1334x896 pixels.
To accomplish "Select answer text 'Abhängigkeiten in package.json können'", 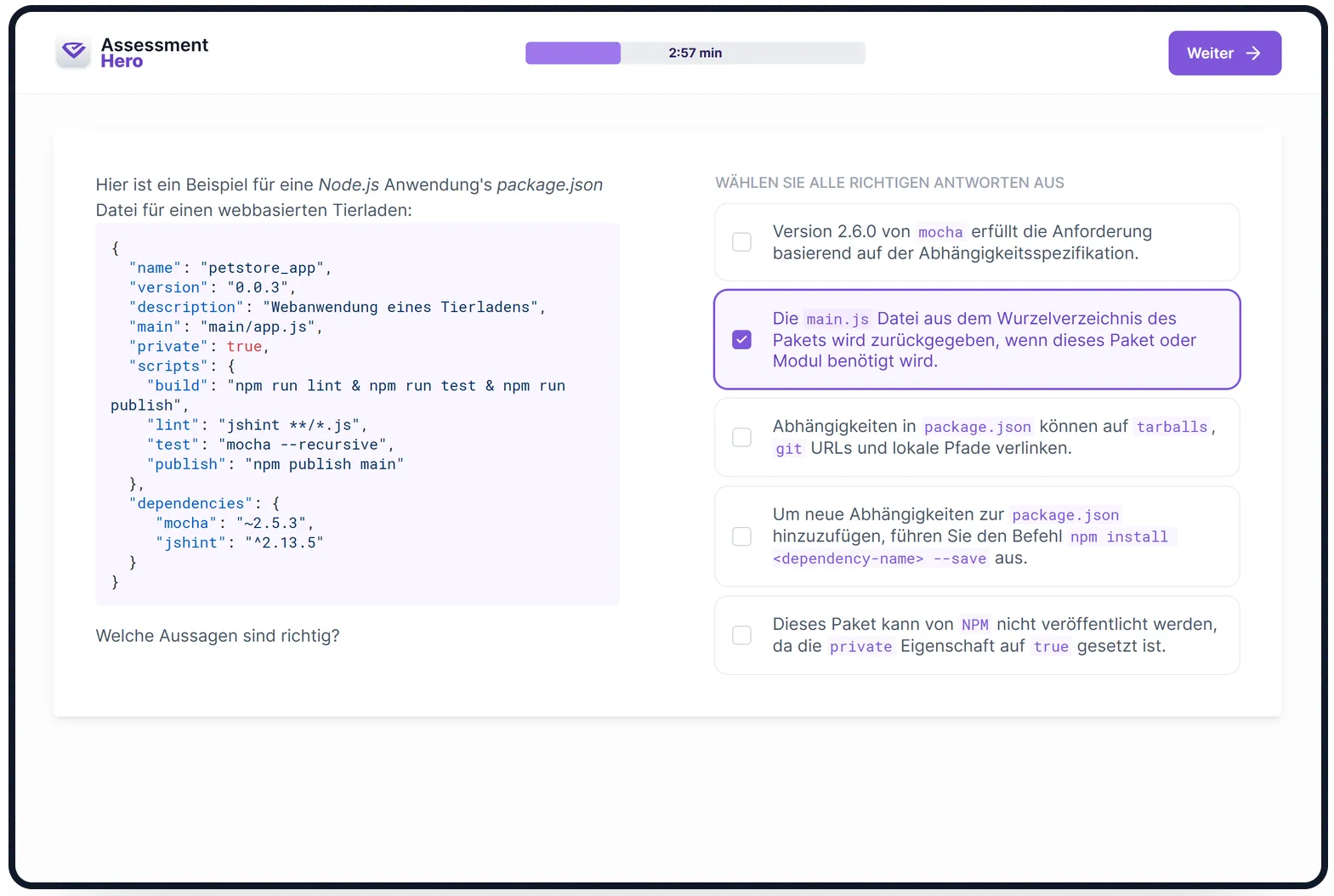I will [951, 427].
